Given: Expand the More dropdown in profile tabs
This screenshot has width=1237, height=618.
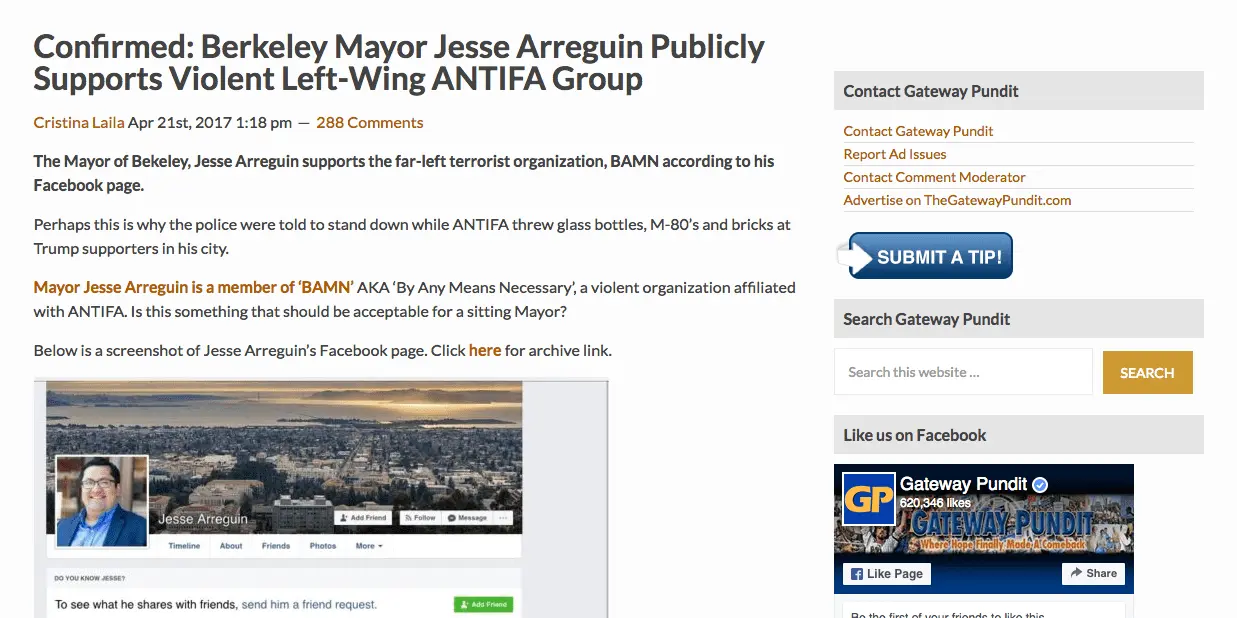Looking at the screenshot, I should point(368,546).
